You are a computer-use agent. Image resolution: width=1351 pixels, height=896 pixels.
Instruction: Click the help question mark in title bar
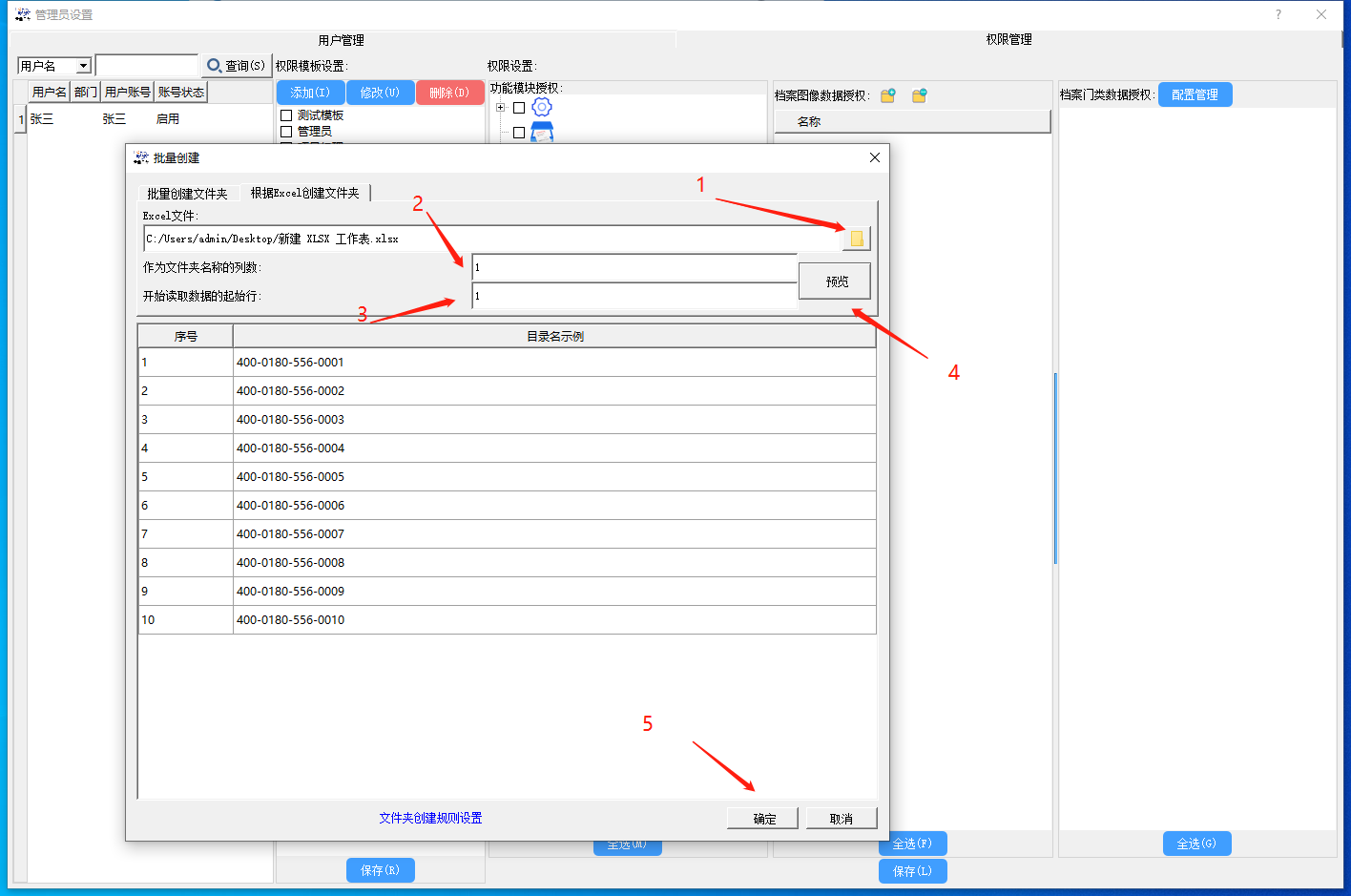point(1278,14)
